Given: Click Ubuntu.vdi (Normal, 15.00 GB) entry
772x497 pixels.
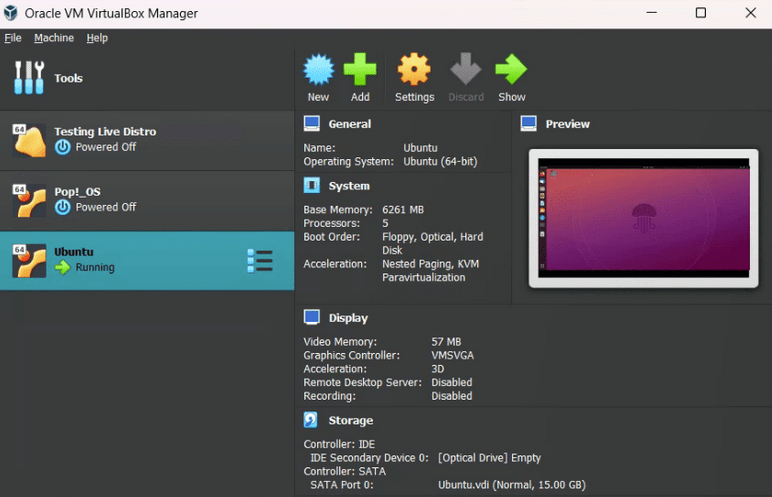Looking at the screenshot, I should point(512,485).
